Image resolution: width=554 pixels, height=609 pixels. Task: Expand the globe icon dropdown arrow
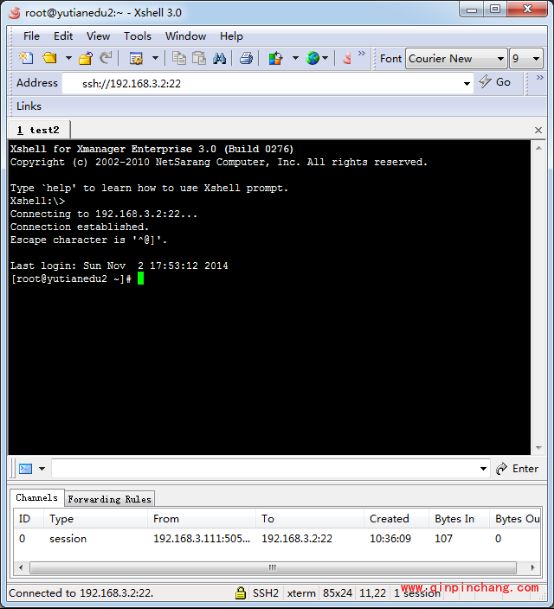coord(325,59)
